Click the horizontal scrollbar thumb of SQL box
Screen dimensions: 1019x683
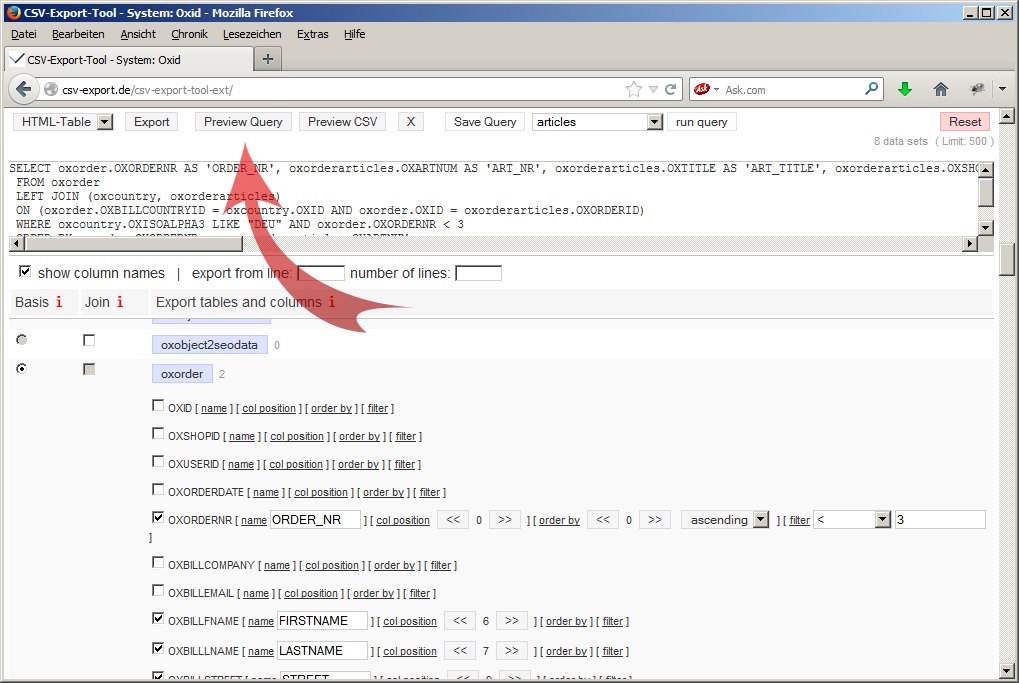pyautogui.click(x=133, y=244)
